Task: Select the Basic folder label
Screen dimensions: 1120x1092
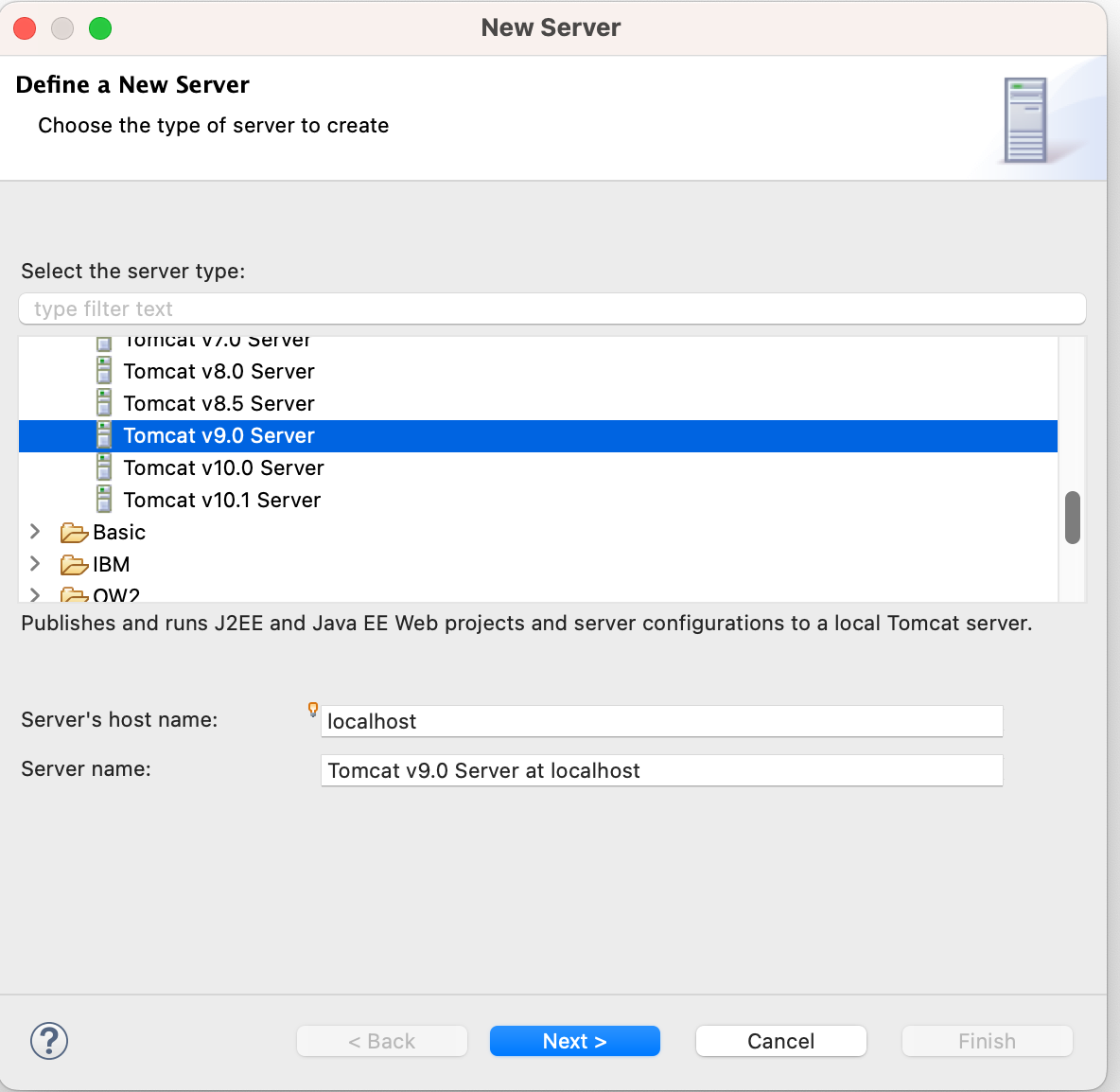Action: pos(119,533)
